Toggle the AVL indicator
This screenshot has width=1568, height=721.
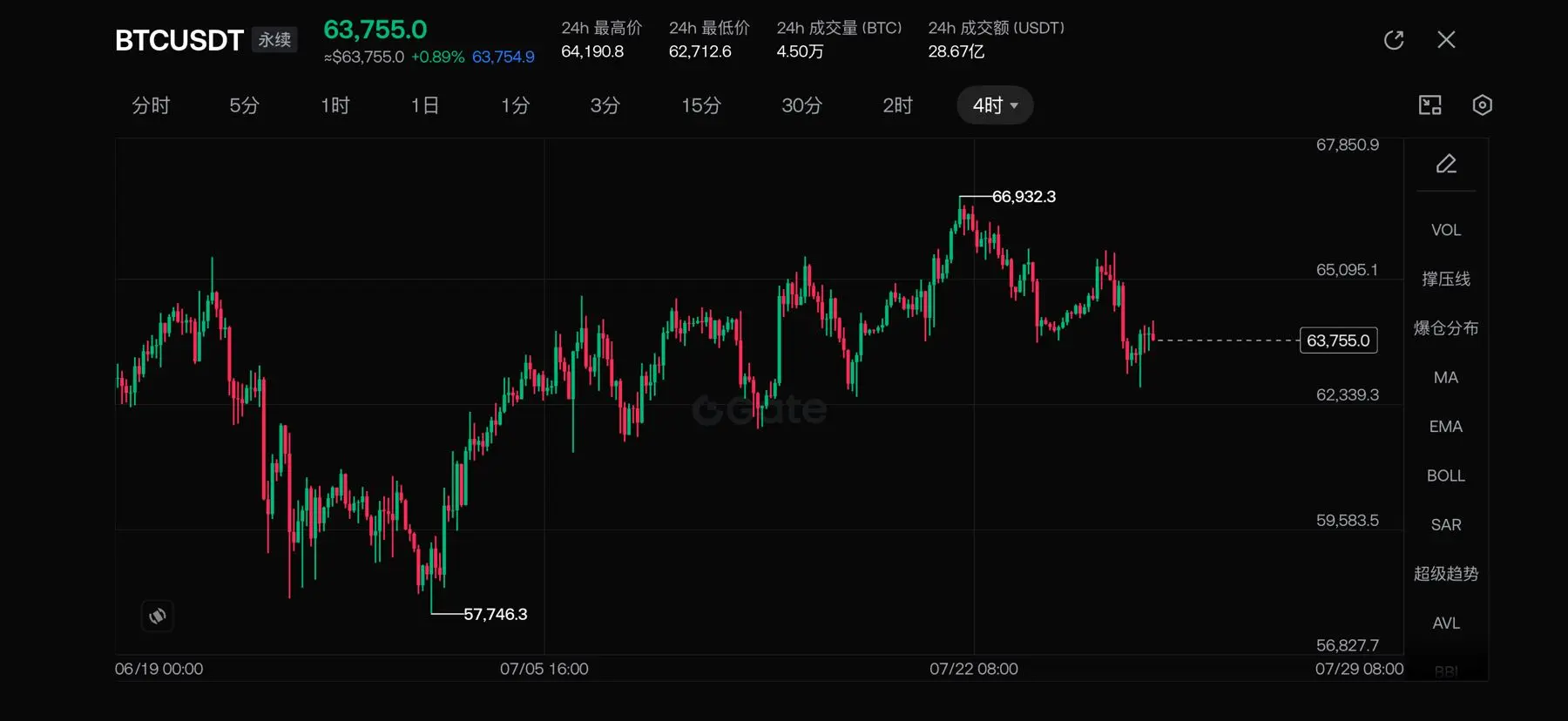1446,623
